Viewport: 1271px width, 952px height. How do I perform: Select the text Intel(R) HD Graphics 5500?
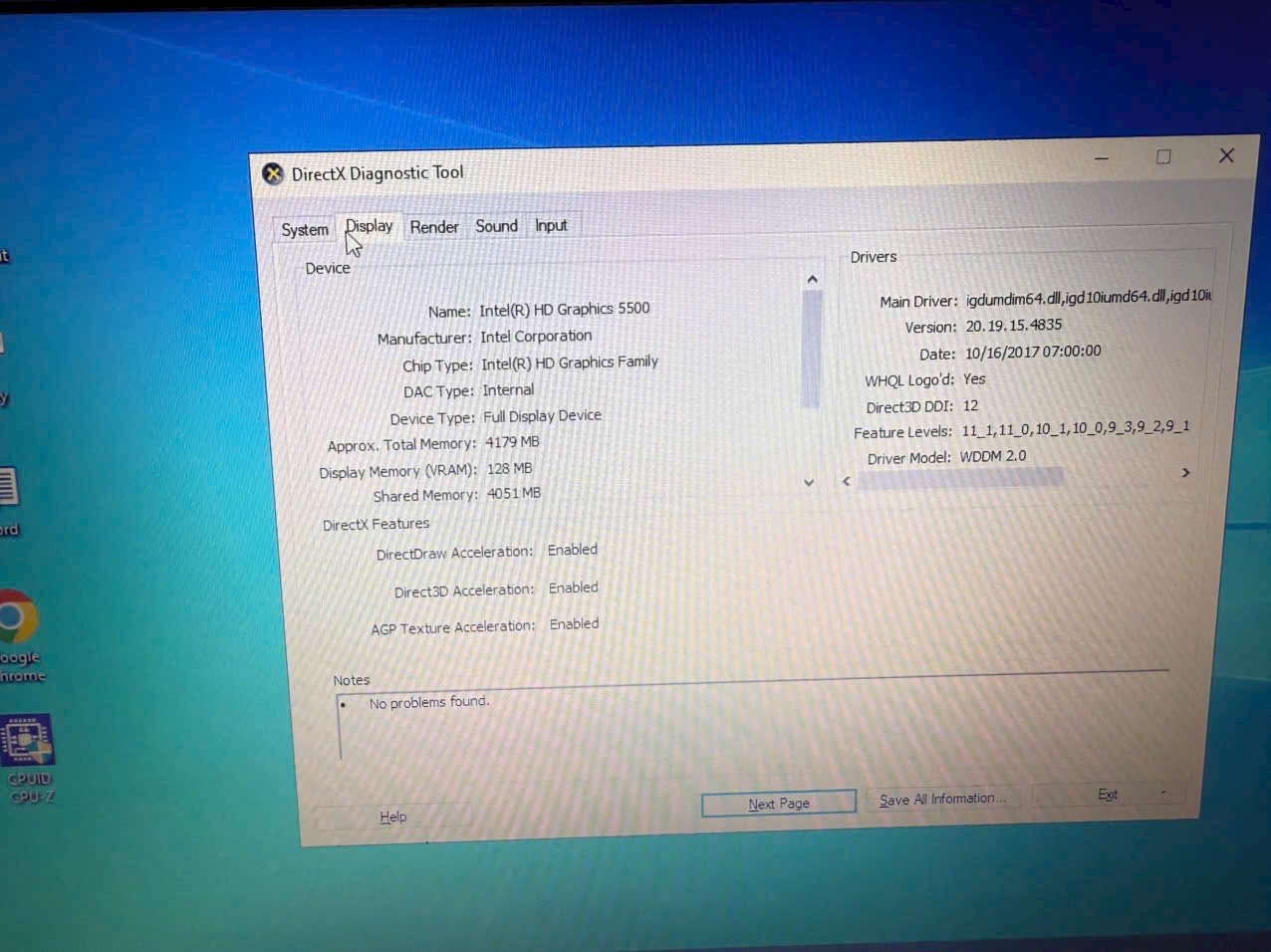click(x=564, y=310)
